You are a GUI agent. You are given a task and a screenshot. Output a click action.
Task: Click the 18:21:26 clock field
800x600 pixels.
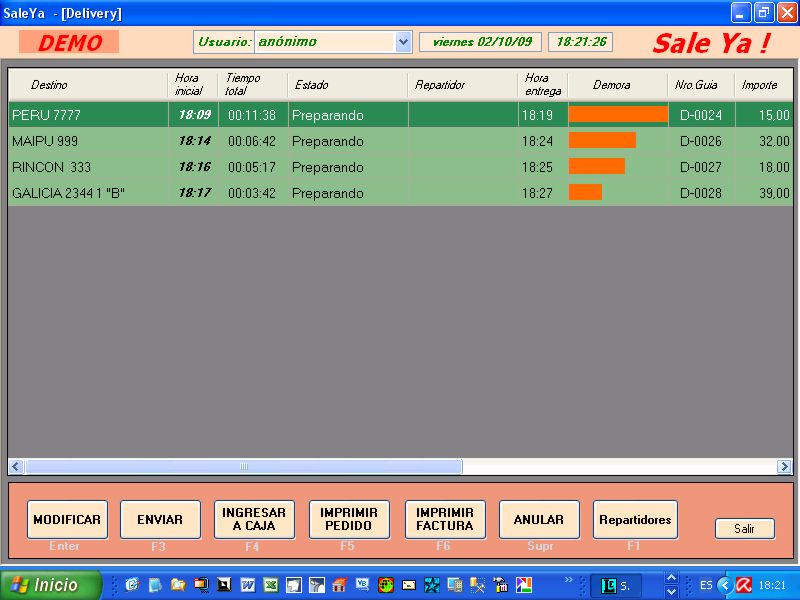581,42
